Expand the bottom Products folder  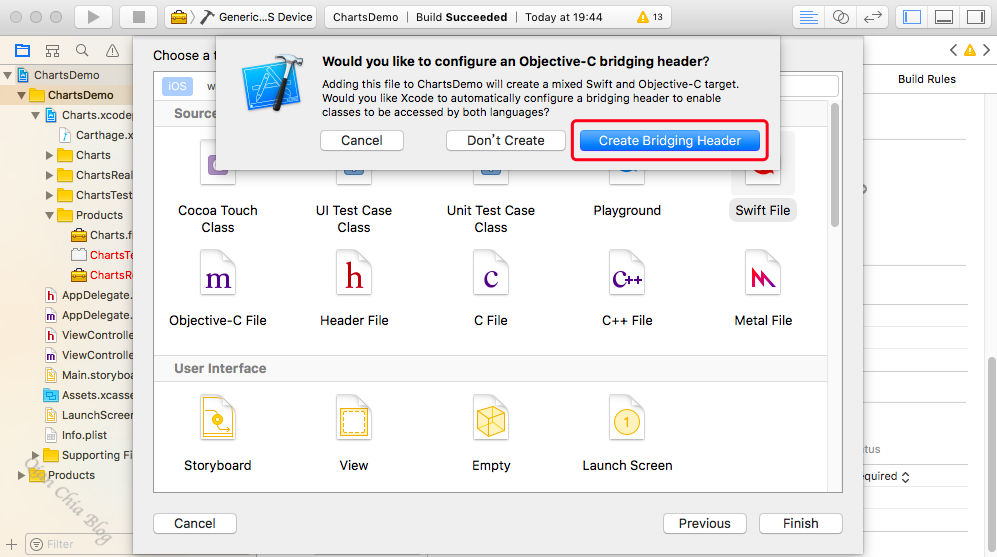tap(22, 475)
